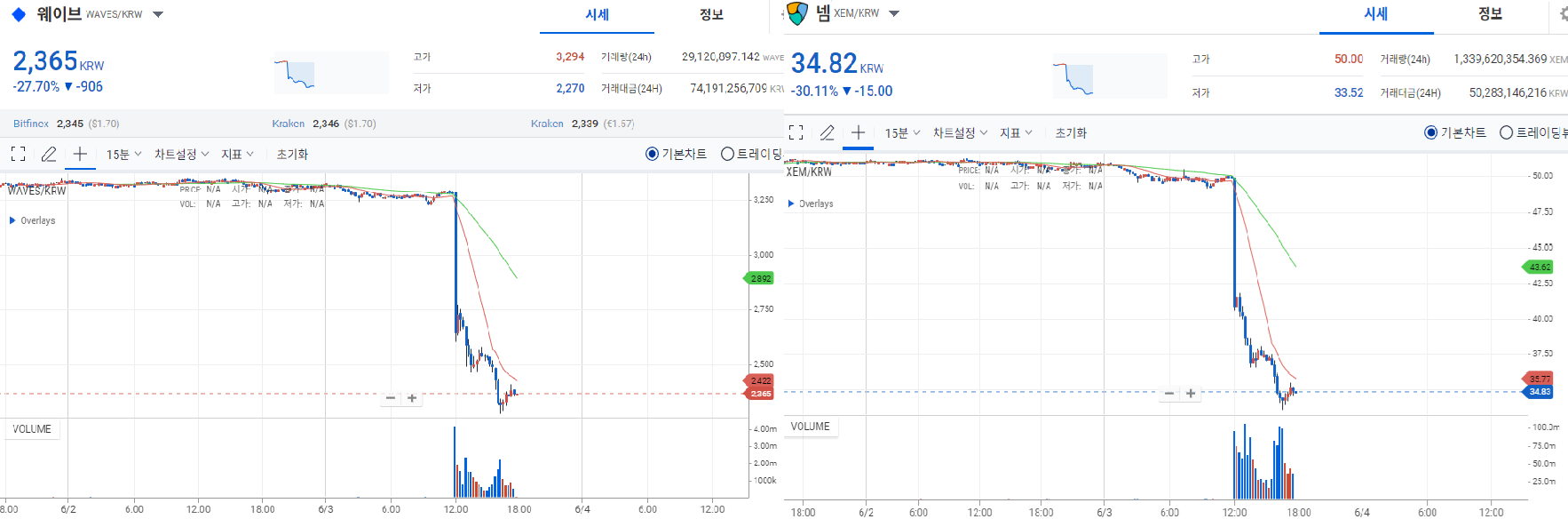Open the 넴 XEM/KRW market dropdown

coord(894,13)
